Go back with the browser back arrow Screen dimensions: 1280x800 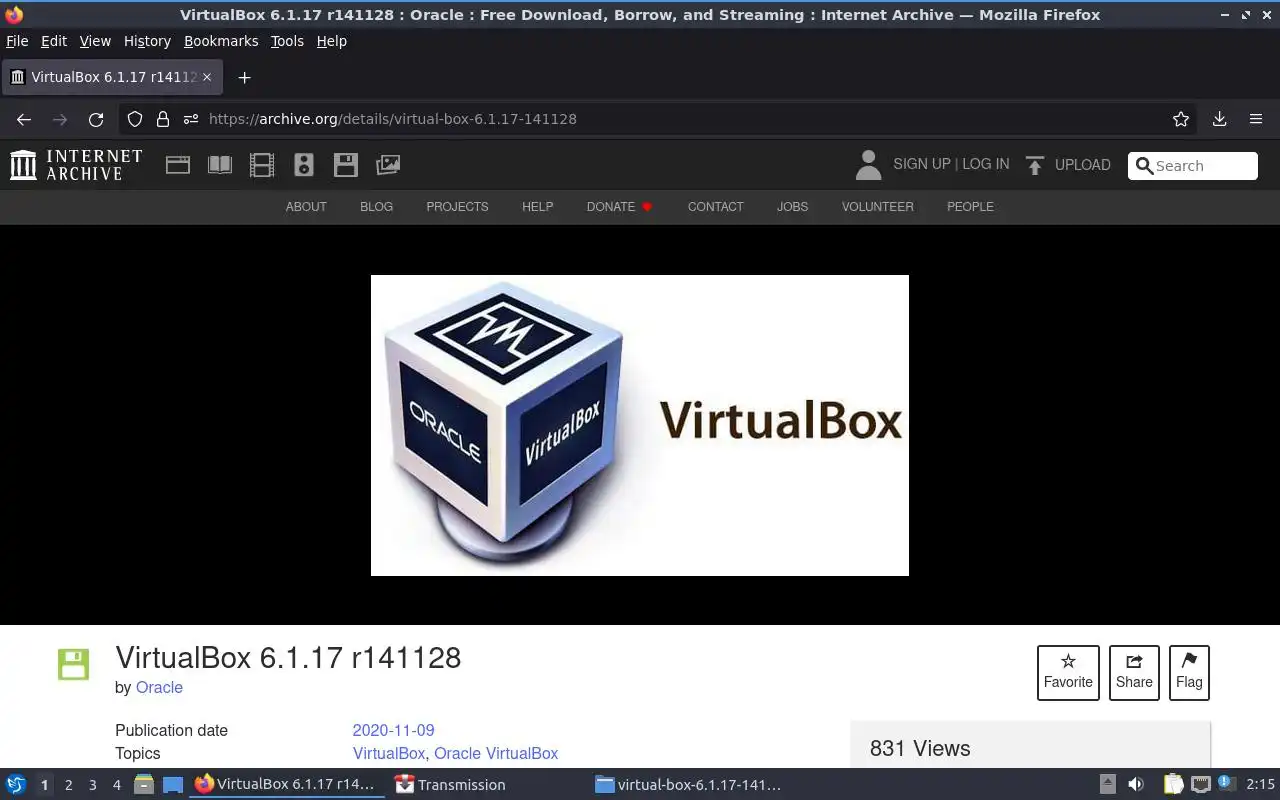(24, 119)
